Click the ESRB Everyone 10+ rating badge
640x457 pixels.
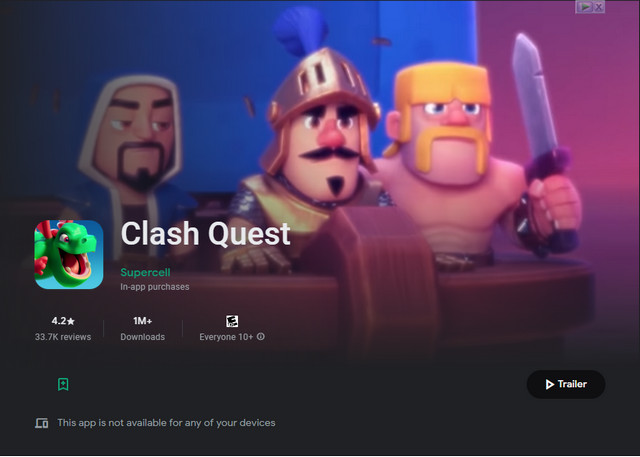click(232, 321)
